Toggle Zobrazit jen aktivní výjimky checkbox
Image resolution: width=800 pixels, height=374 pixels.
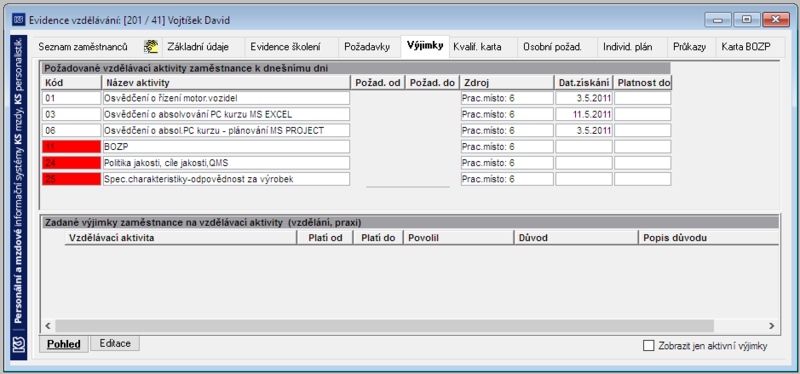[648, 346]
